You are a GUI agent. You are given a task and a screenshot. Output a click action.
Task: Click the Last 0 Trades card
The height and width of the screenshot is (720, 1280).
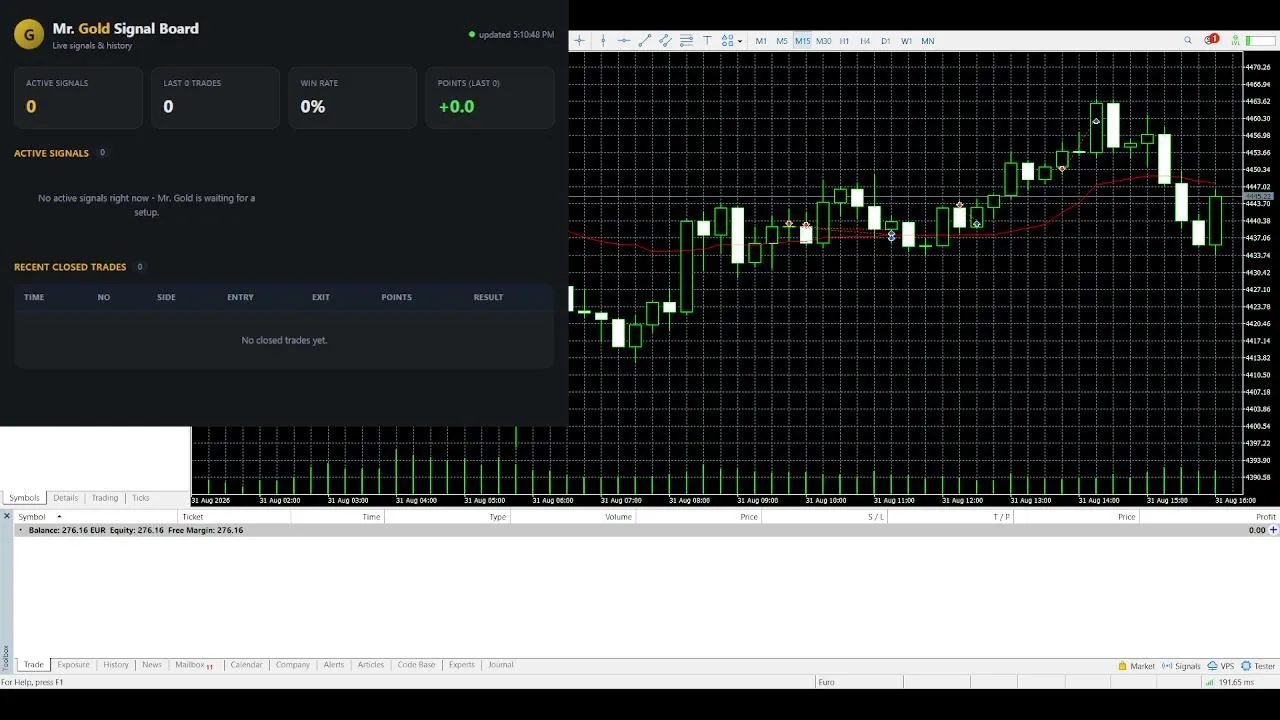tap(215, 98)
